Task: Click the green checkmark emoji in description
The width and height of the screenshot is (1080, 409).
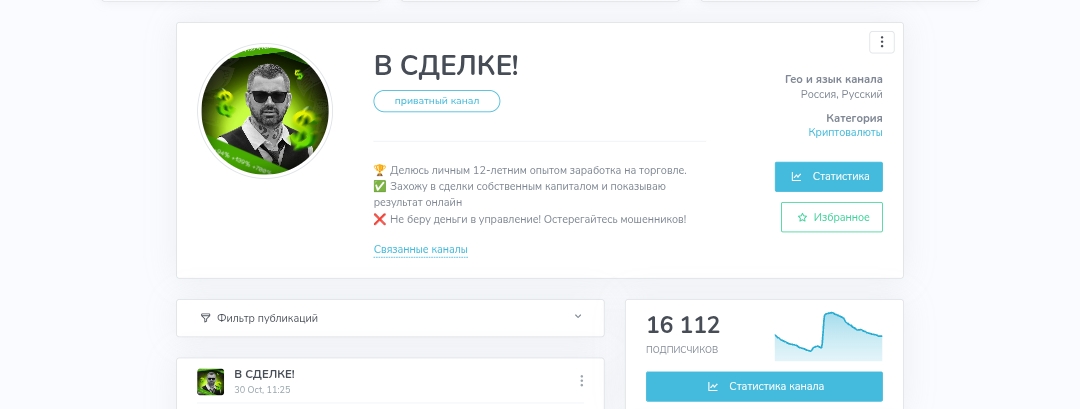Action: click(x=380, y=187)
